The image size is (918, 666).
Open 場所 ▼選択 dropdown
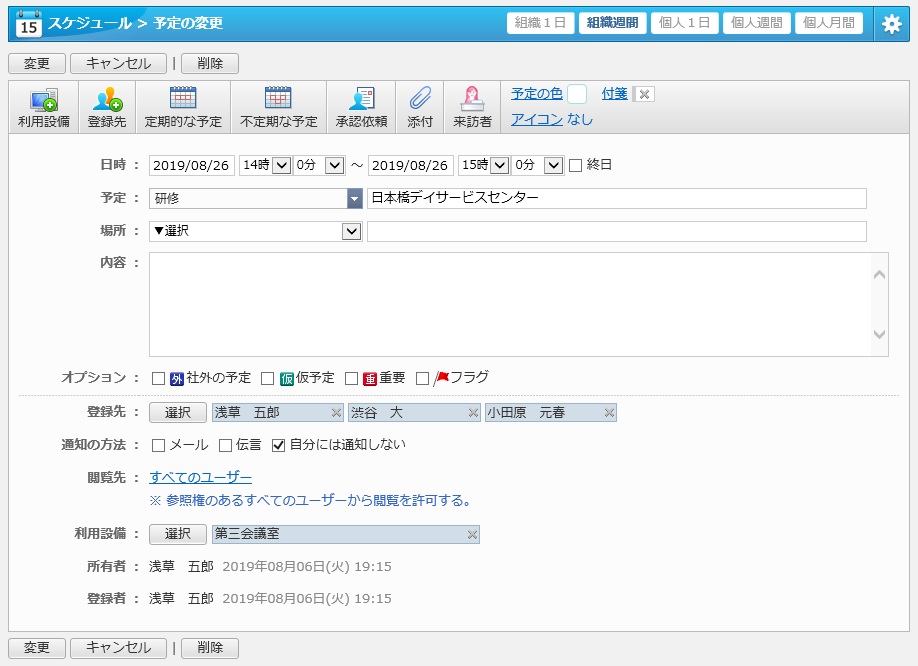(x=256, y=231)
